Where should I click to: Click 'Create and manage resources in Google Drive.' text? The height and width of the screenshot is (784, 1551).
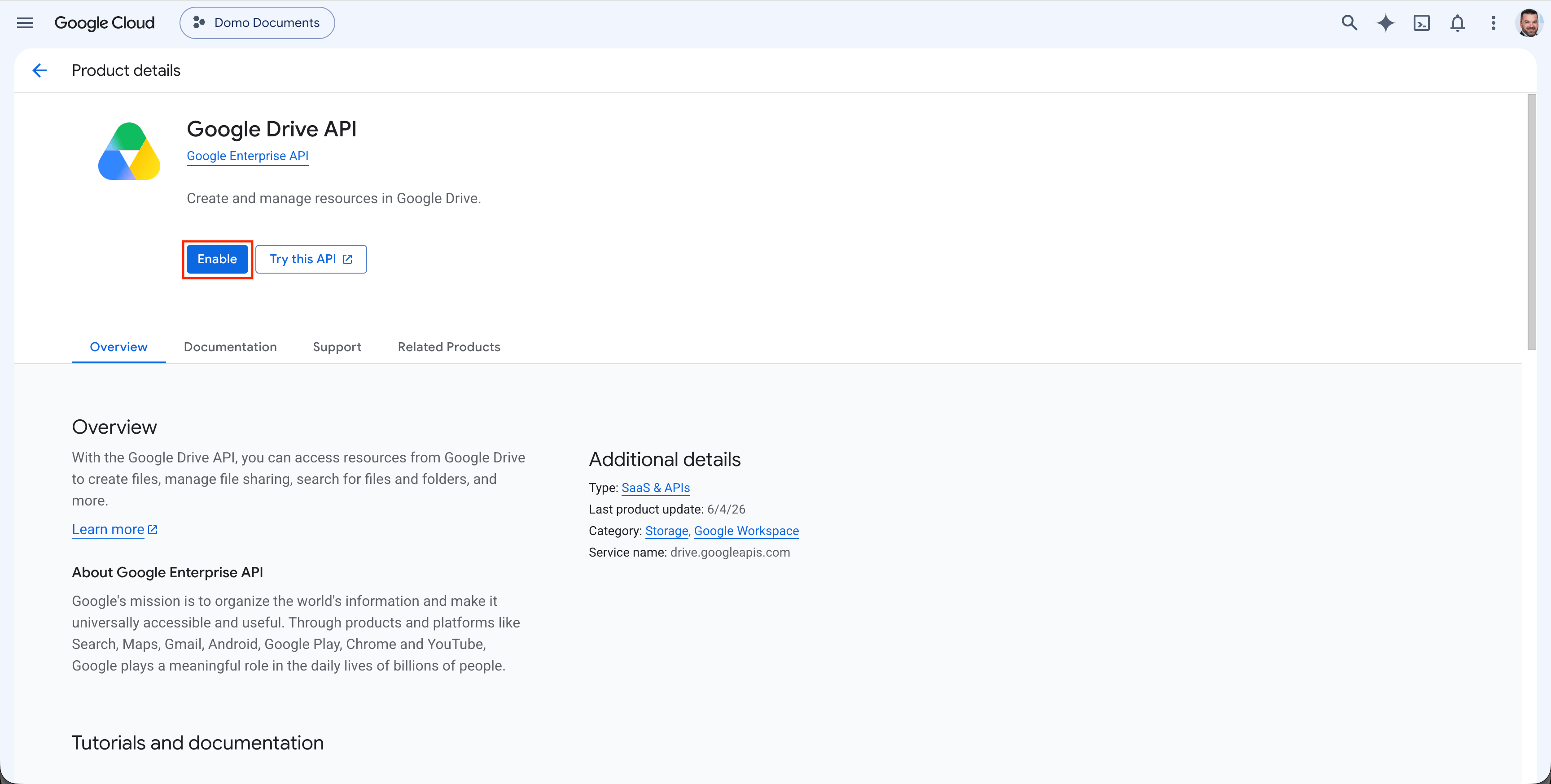pyautogui.click(x=333, y=199)
